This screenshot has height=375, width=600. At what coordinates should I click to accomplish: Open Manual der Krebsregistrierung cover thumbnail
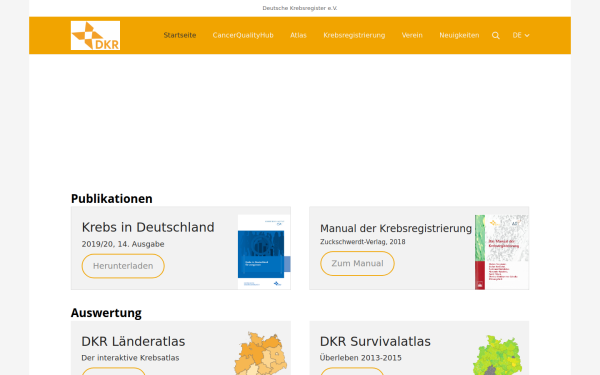[502, 252]
